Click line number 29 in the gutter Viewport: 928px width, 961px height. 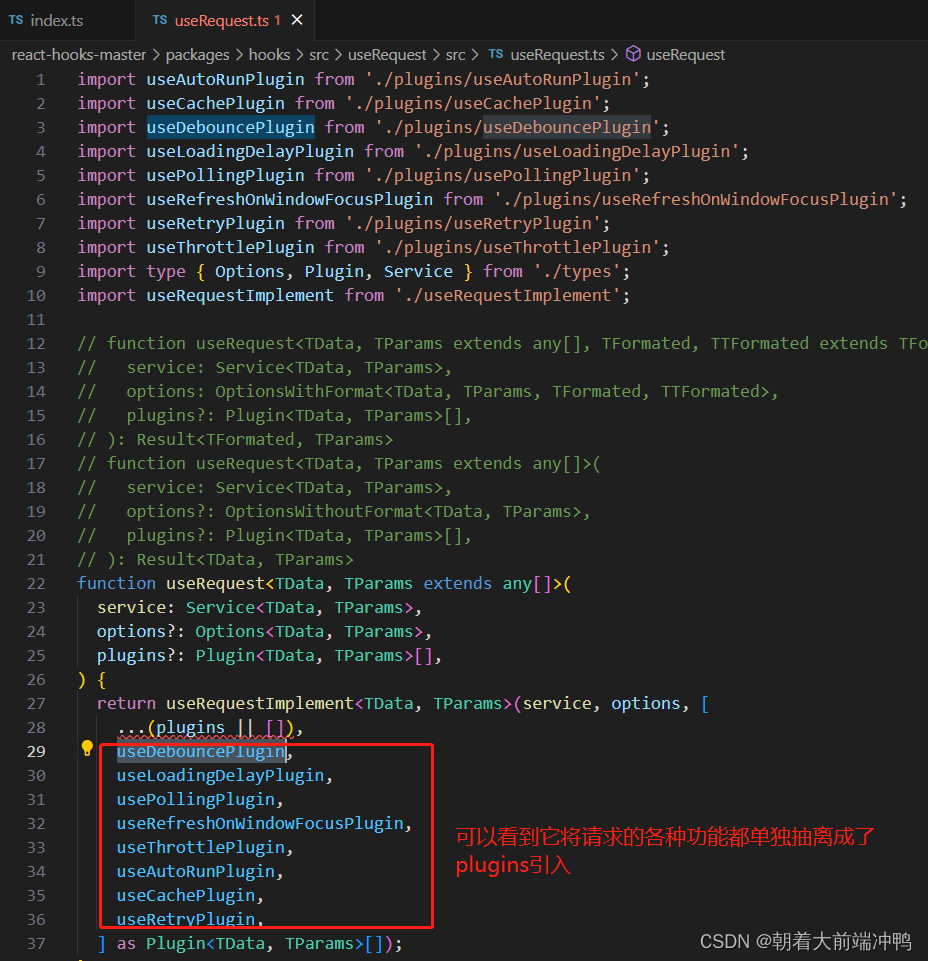click(x=36, y=751)
